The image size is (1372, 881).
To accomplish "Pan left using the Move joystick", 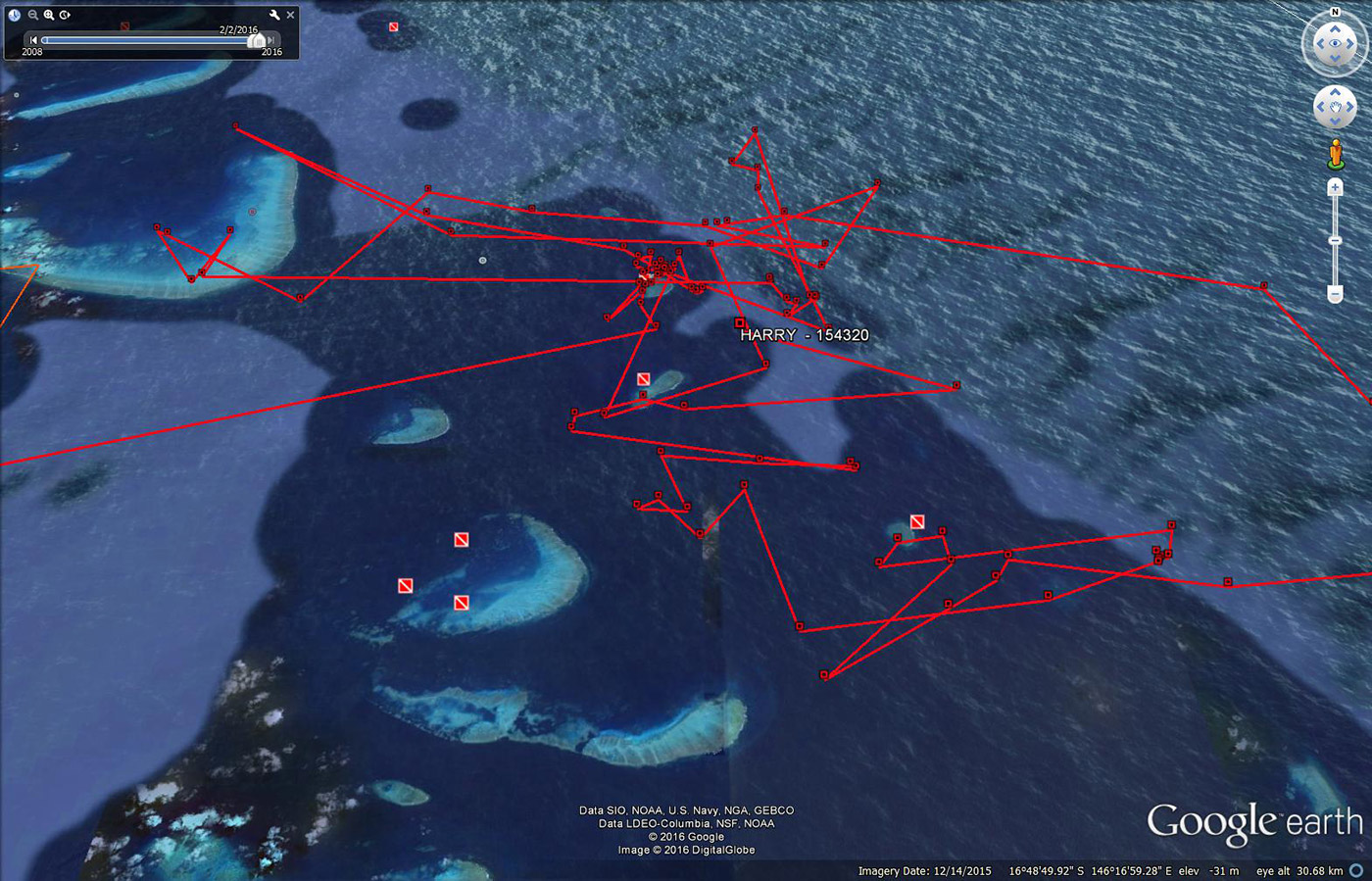I will [1320, 106].
